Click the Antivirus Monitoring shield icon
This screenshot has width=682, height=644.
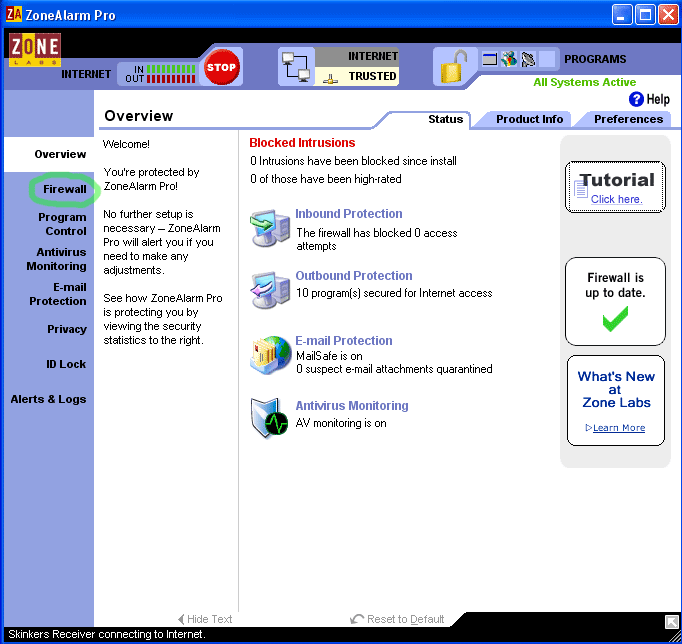click(269, 417)
